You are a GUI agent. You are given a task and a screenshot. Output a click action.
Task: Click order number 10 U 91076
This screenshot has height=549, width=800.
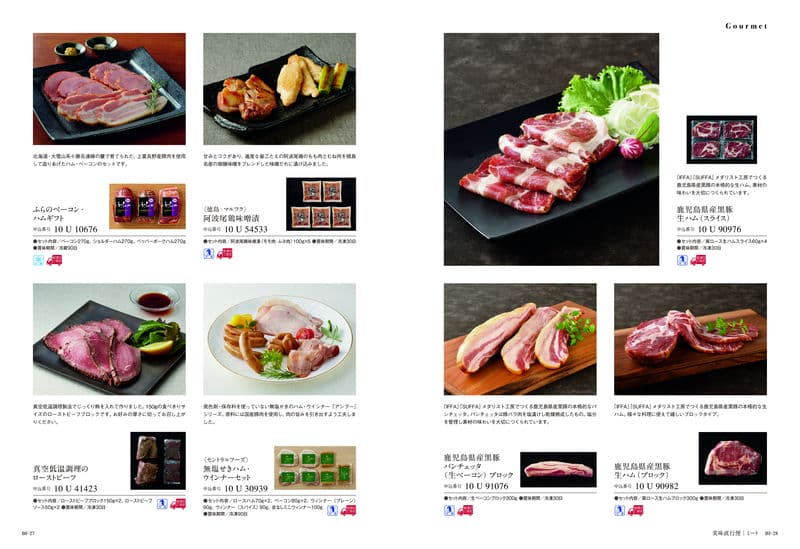486,486
